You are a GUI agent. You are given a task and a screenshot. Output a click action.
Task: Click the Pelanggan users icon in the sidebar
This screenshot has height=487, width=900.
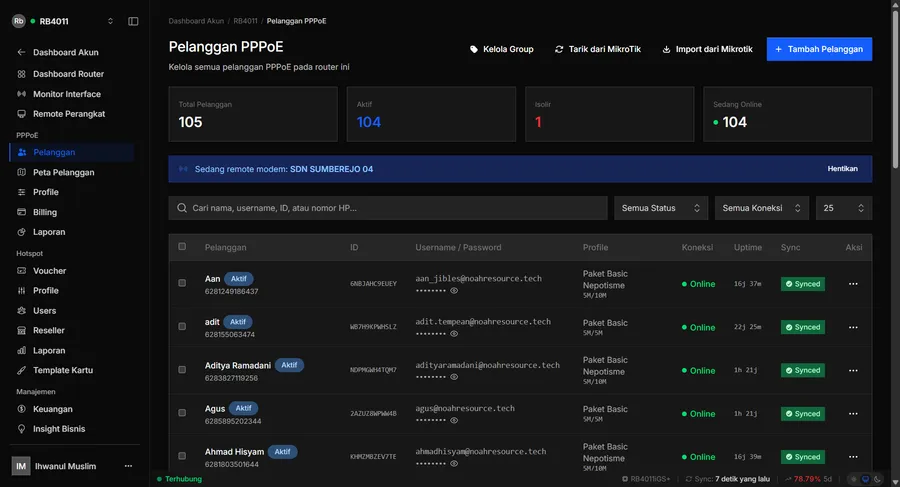(x=22, y=152)
